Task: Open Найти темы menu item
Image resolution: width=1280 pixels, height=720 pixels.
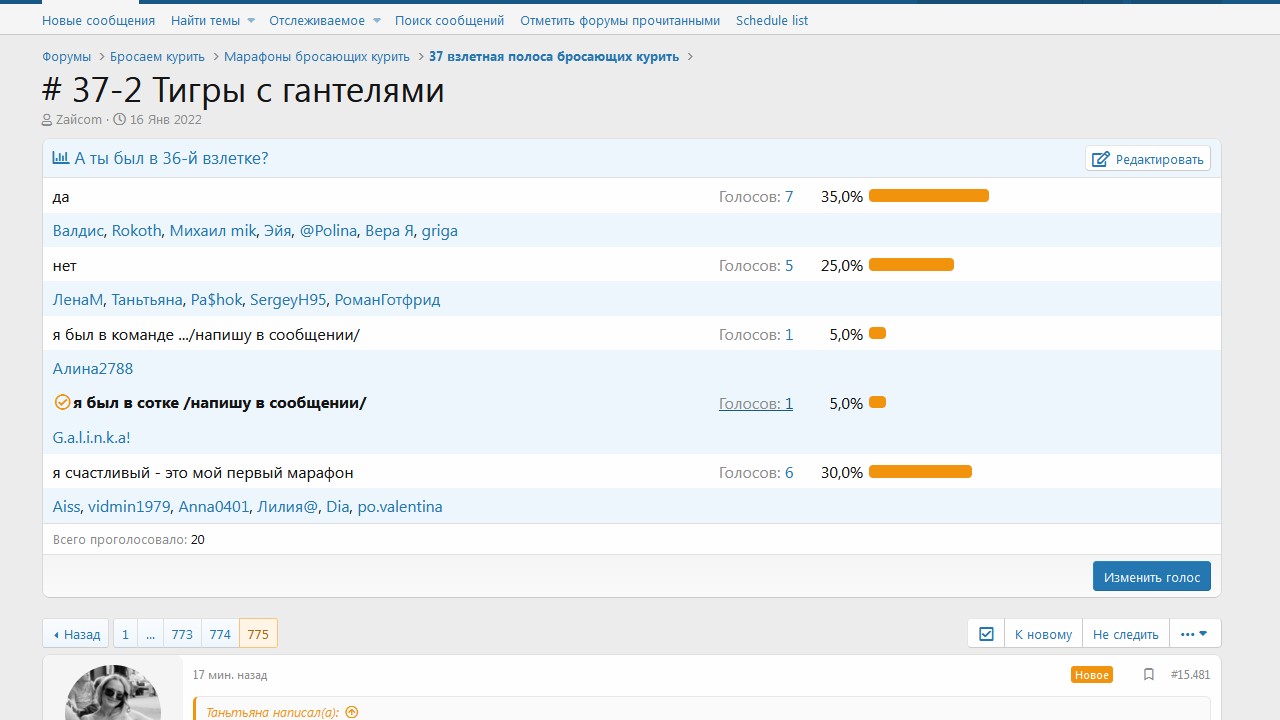Action: (x=205, y=20)
